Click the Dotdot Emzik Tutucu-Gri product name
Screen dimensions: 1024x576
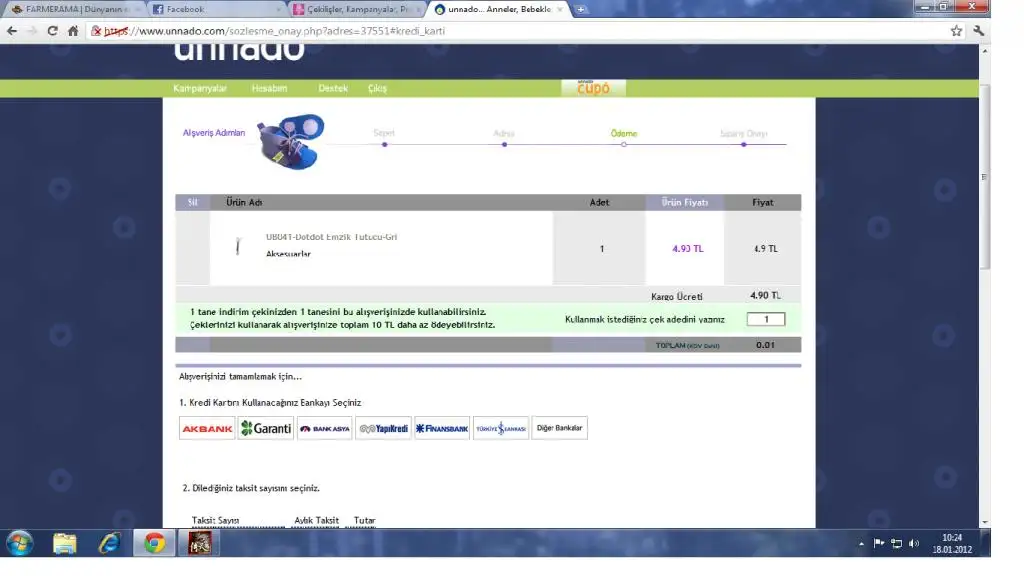pos(331,237)
